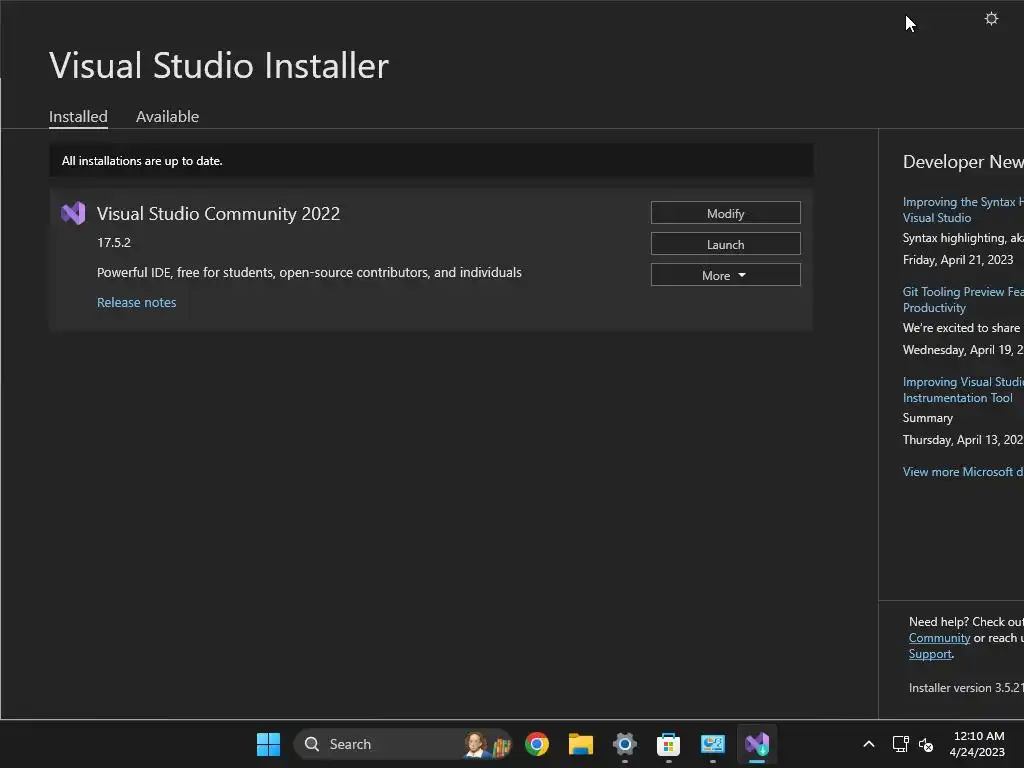Viewport: 1024px width, 768px height.
Task: Expand the More dropdown
Action: 726,275
